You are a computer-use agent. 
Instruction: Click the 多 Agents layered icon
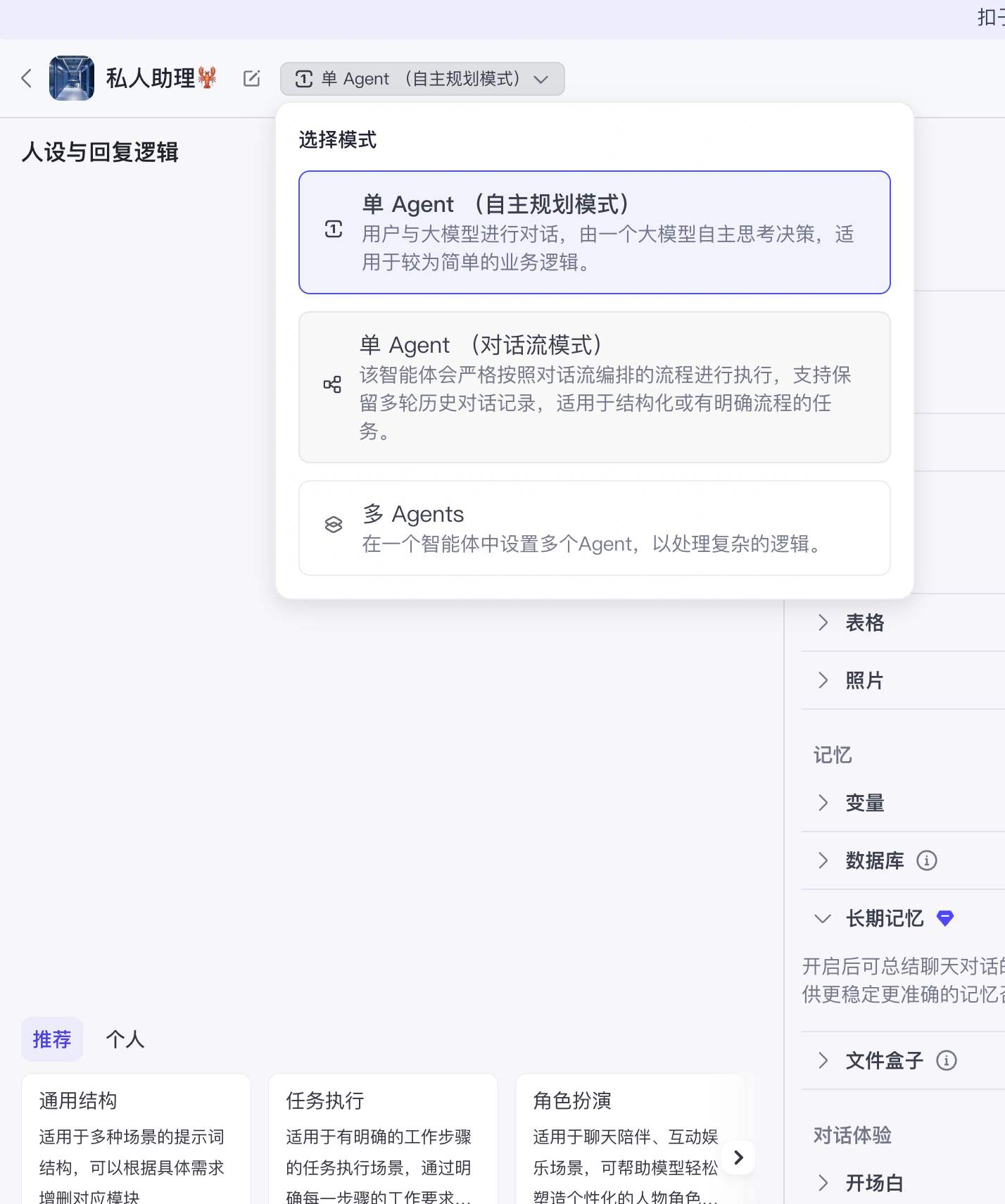point(333,525)
